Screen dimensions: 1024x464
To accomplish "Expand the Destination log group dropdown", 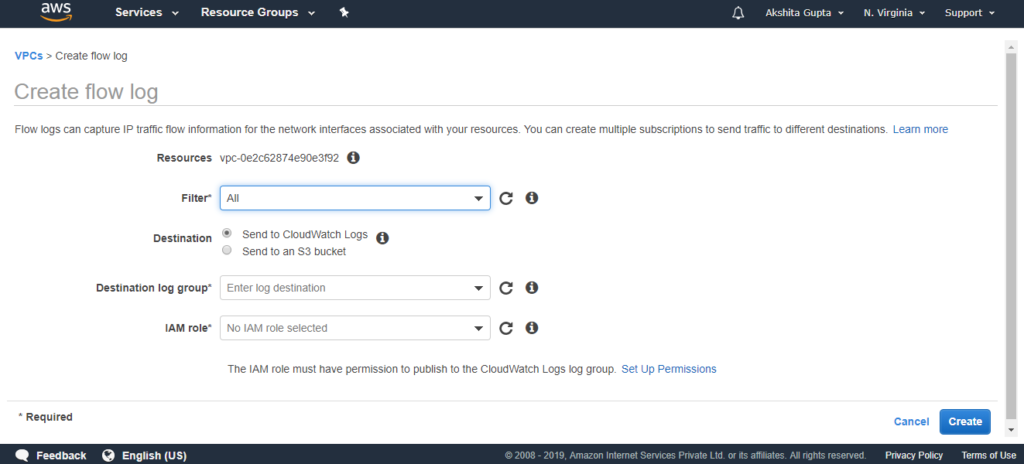I will pyautogui.click(x=355, y=288).
